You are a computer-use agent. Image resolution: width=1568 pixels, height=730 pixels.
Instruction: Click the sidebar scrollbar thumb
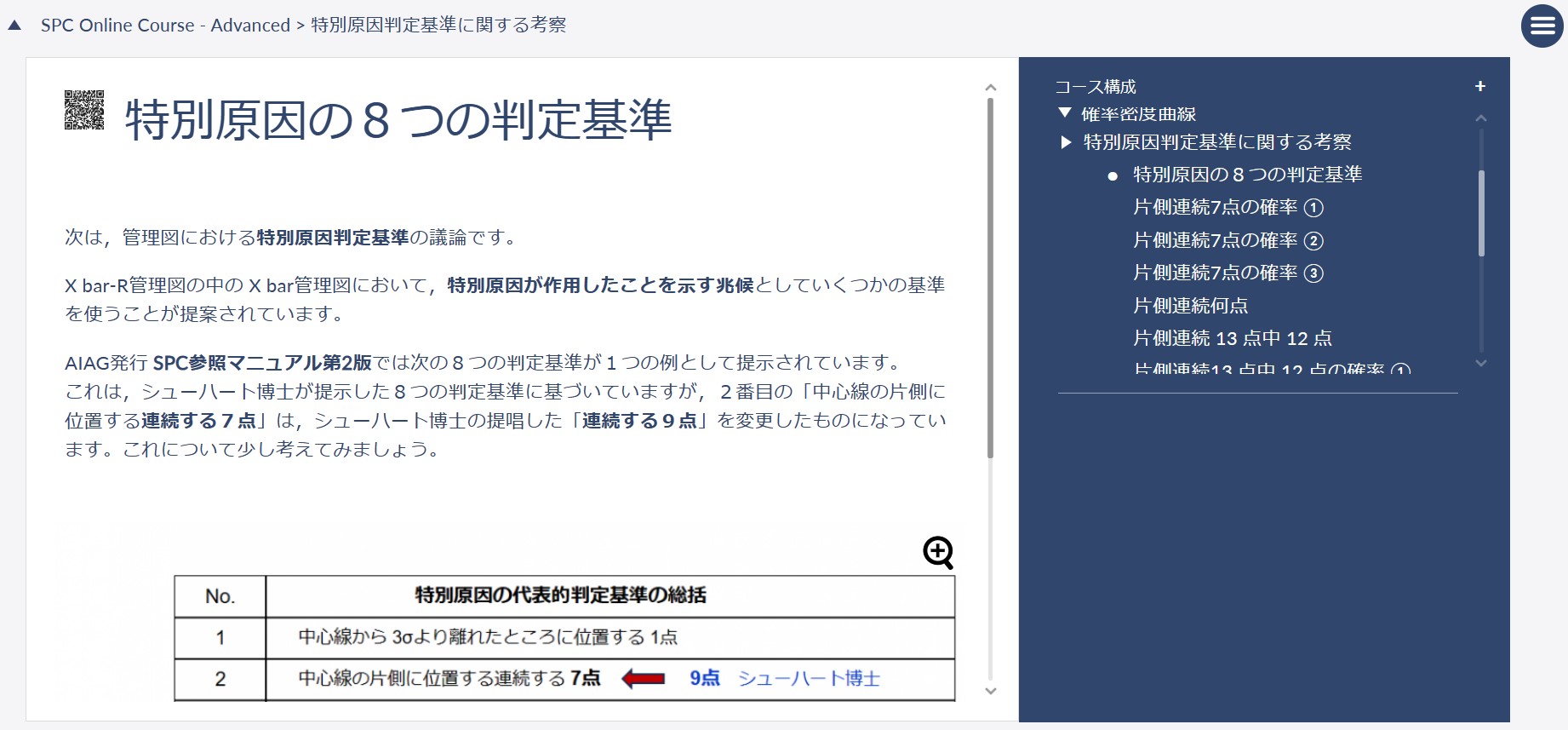coord(1481,213)
